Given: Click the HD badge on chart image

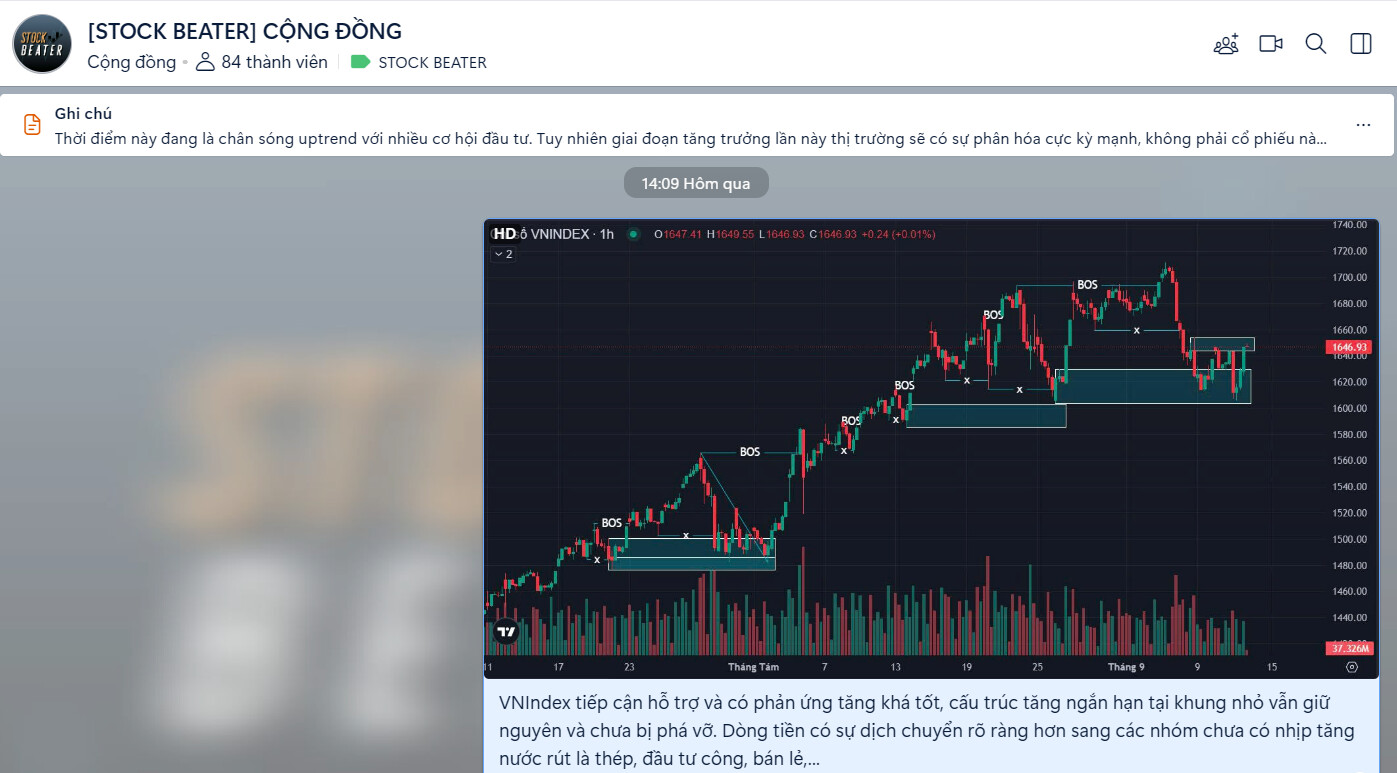Looking at the screenshot, I should point(505,234).
